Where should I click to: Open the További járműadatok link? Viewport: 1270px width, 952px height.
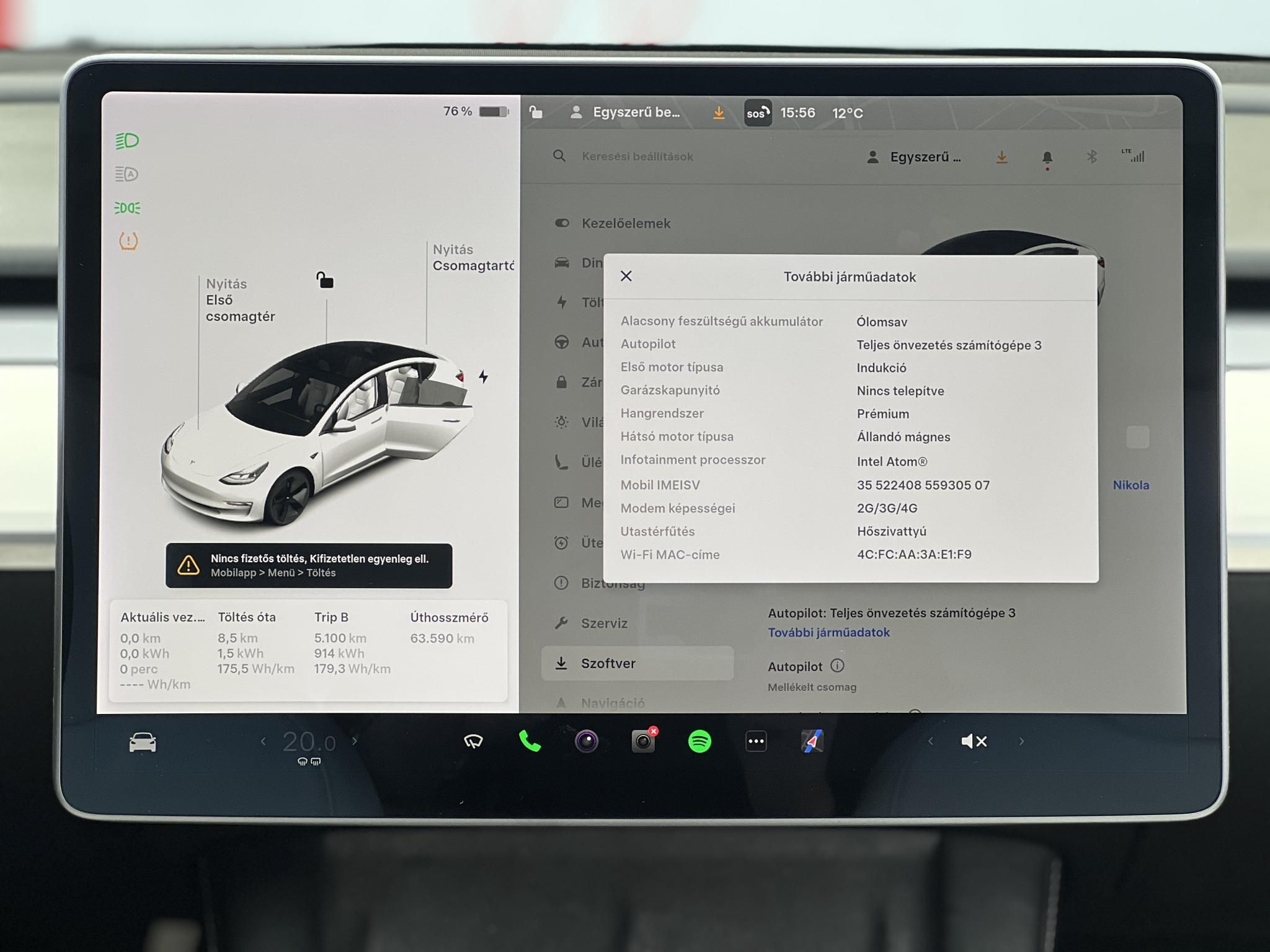point(828,632)
